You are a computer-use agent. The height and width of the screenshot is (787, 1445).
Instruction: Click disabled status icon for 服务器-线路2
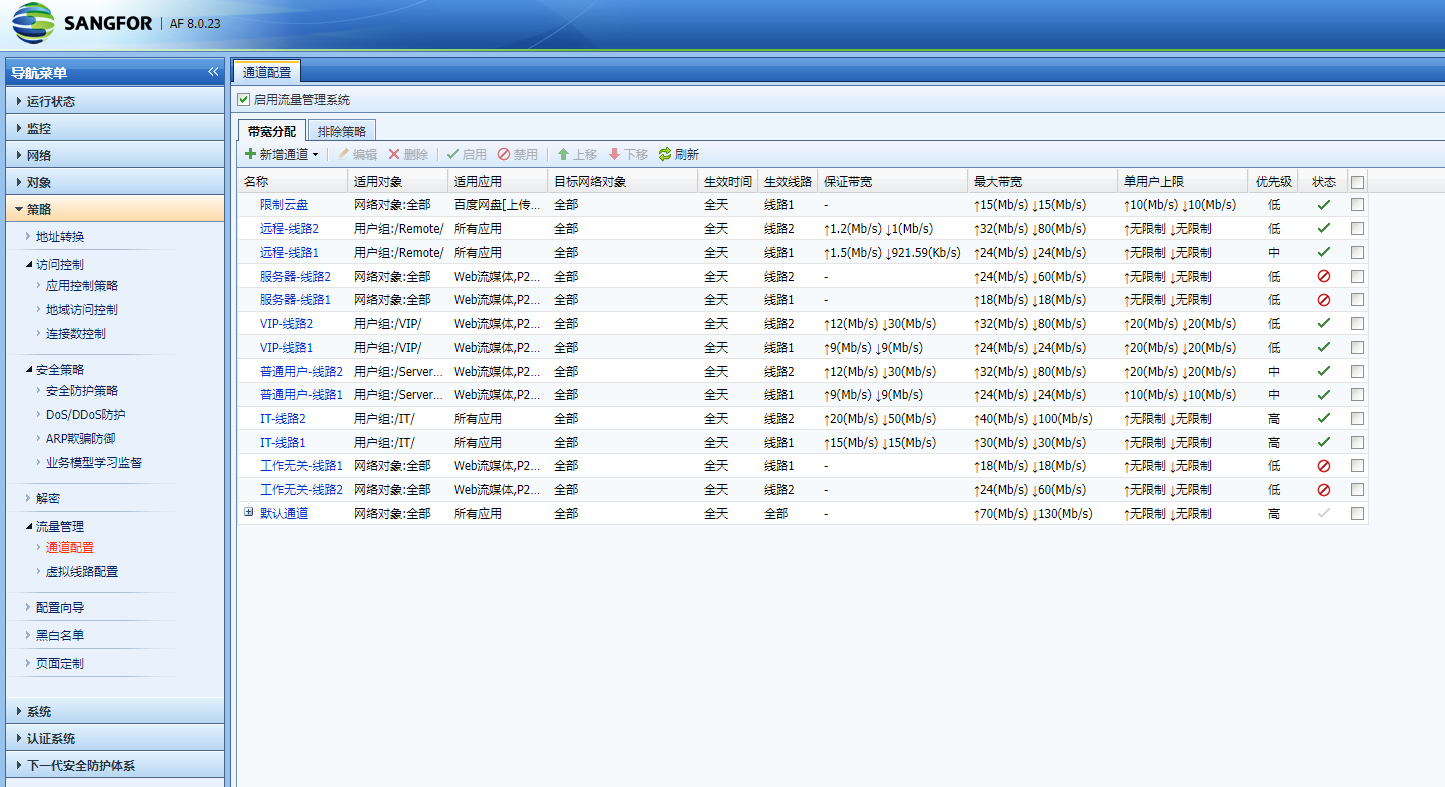(x=1323, y=276)
